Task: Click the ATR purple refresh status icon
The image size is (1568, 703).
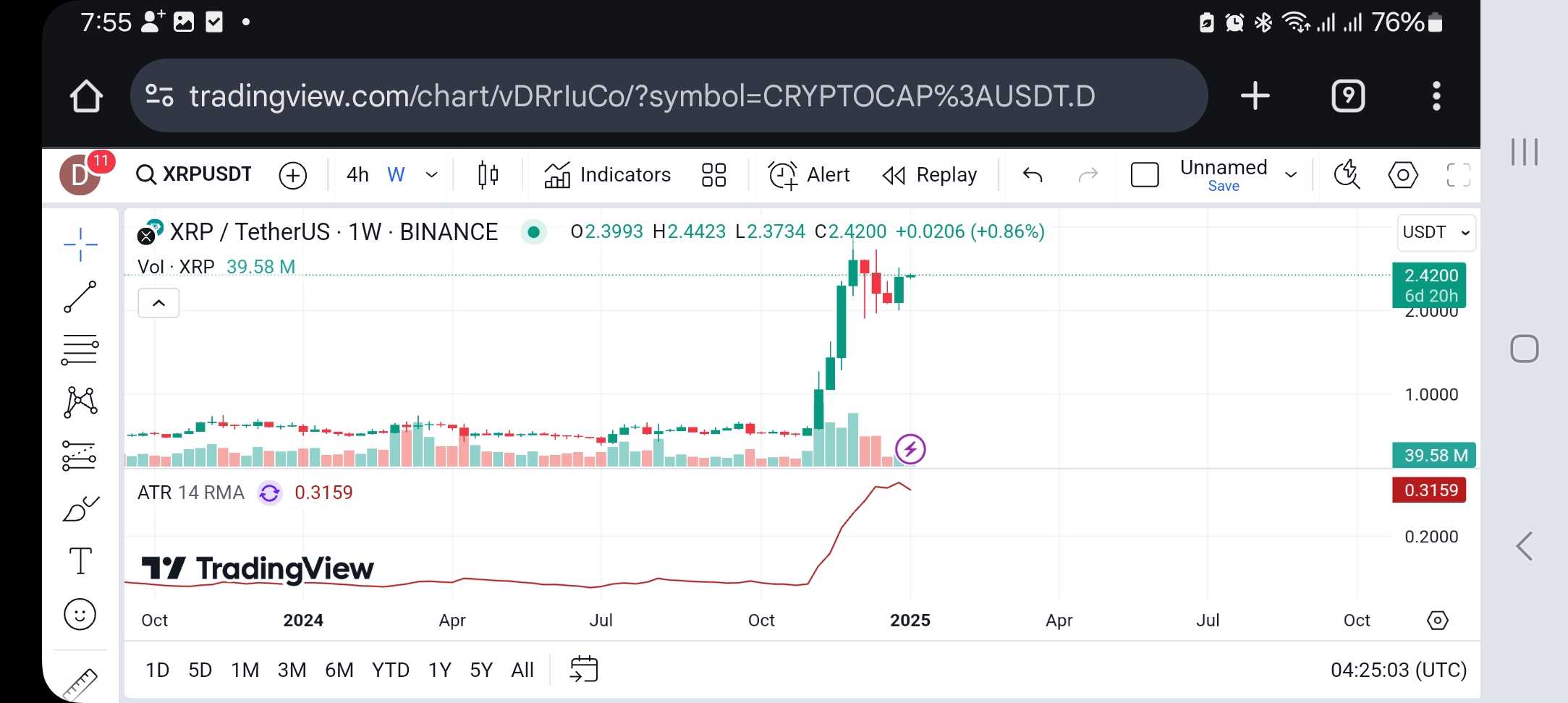Action: tap(270, 493)
